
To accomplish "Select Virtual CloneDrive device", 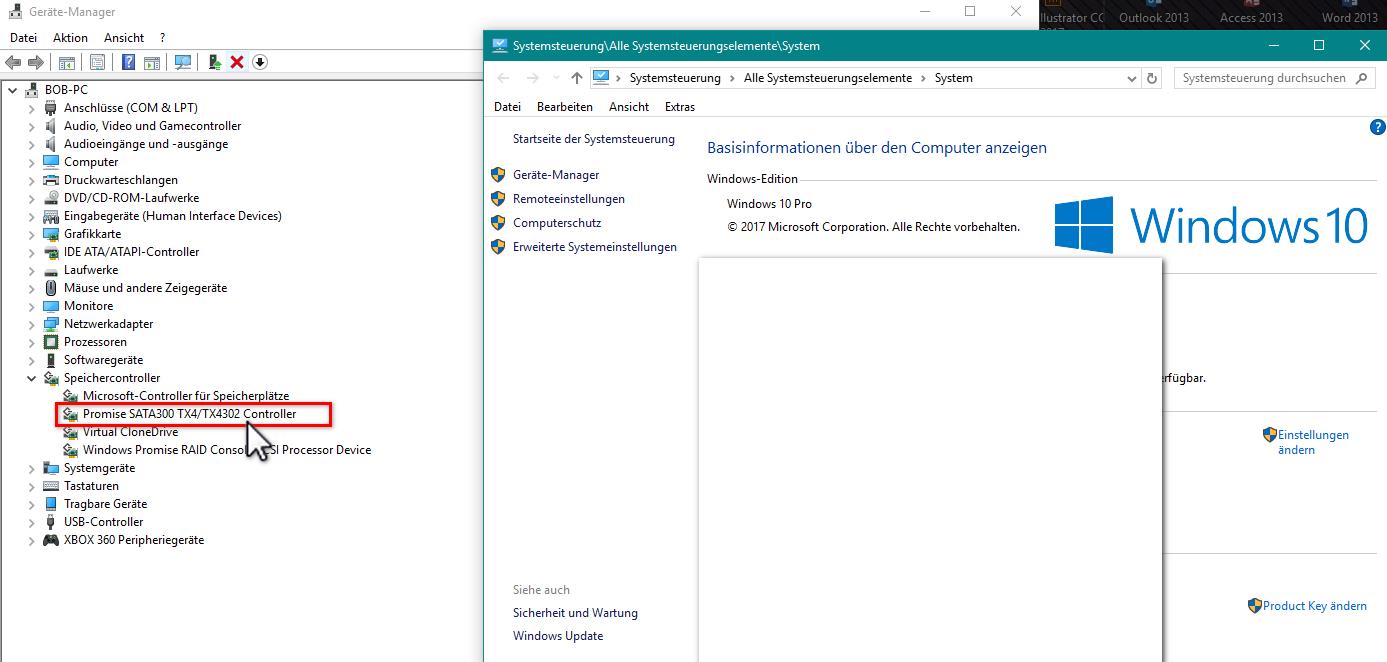I will (130, 432).
